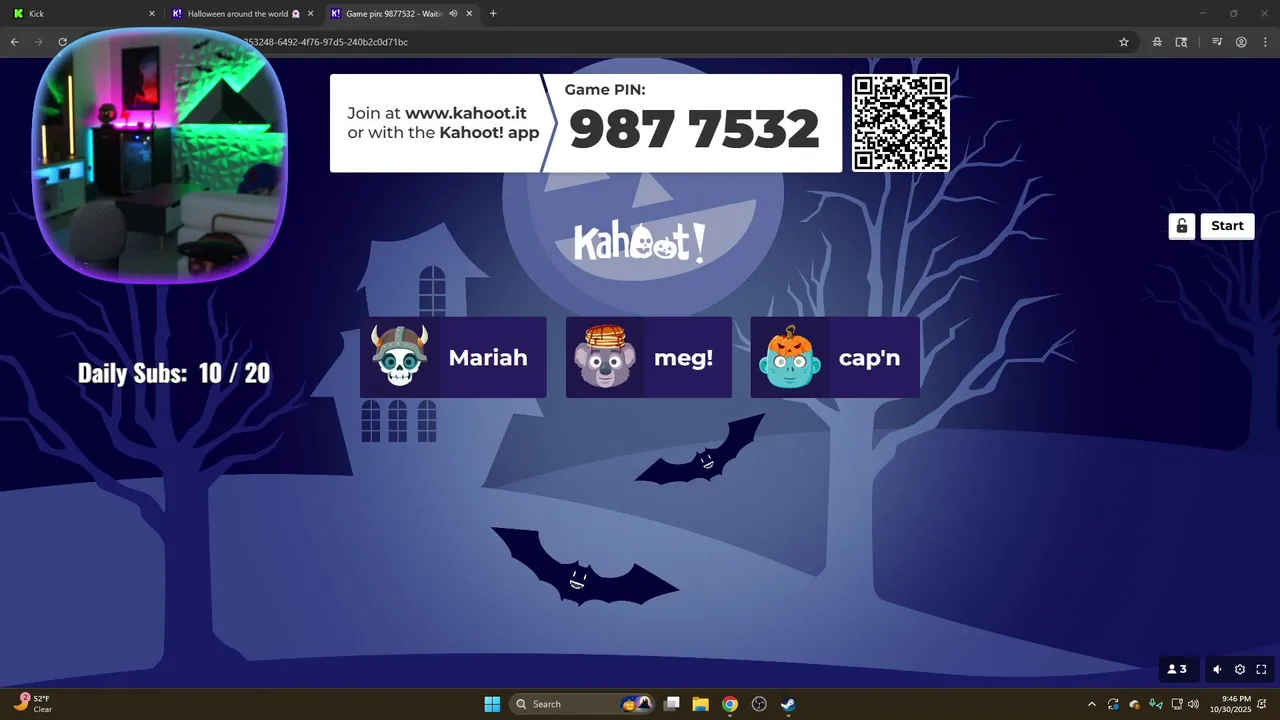This screenshot has height=720, width=1280.
Task: Click the sync tray icon
Action: point(1113,704)
